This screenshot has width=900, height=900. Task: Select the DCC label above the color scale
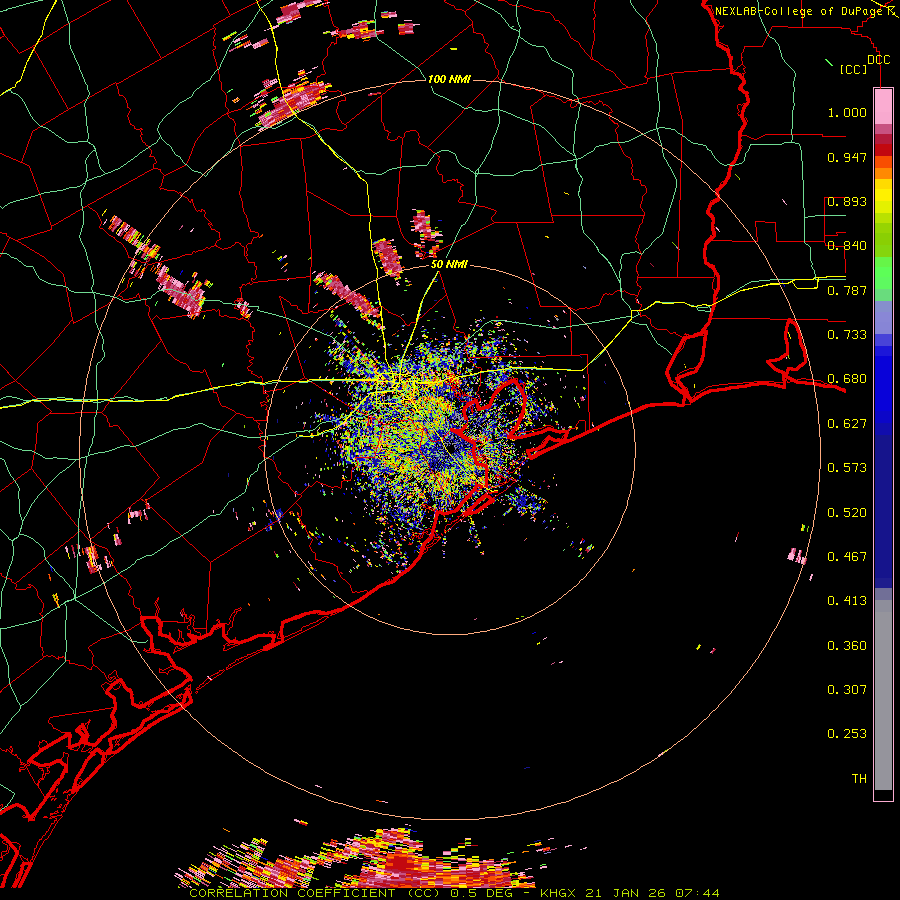click(x=878, y=60)
